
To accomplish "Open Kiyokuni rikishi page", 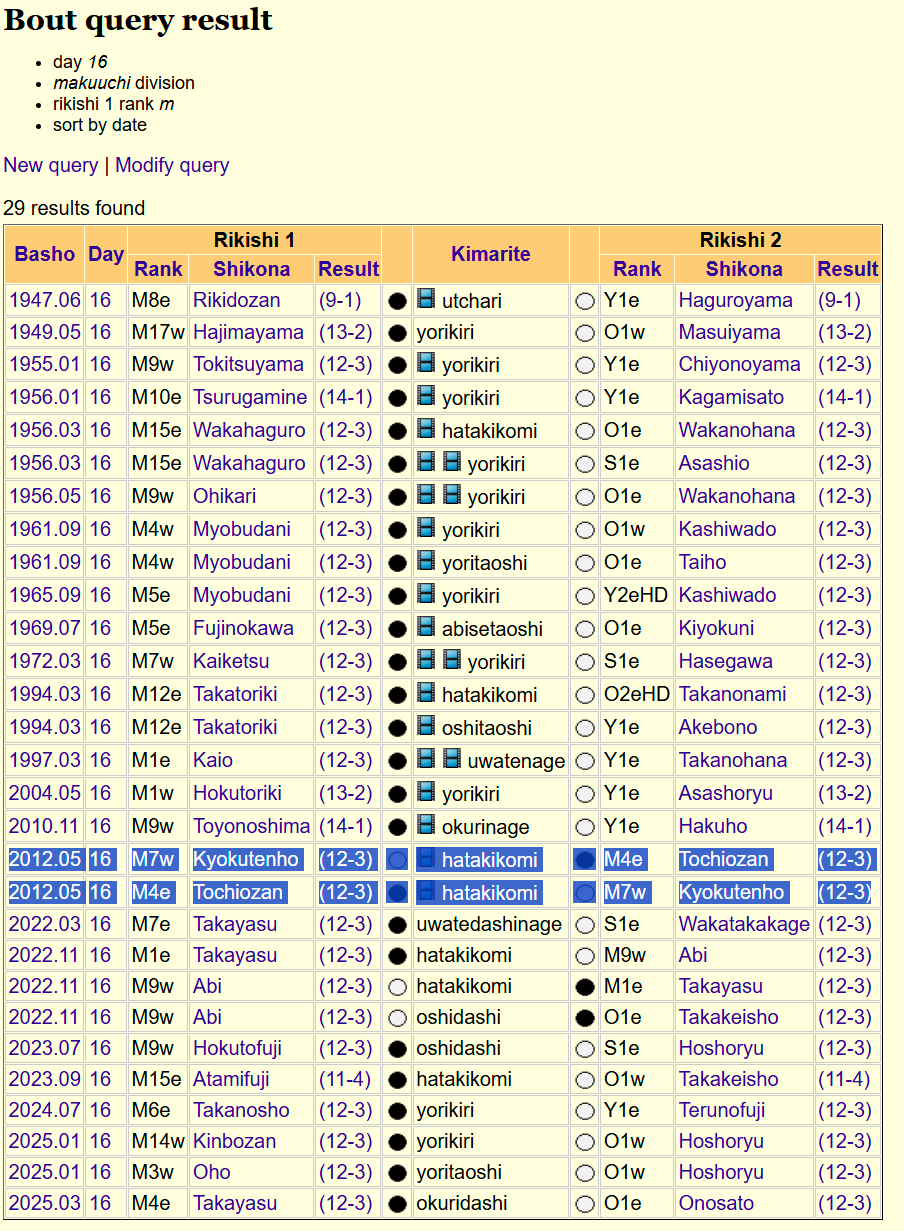I will click(x=717, y=628).
